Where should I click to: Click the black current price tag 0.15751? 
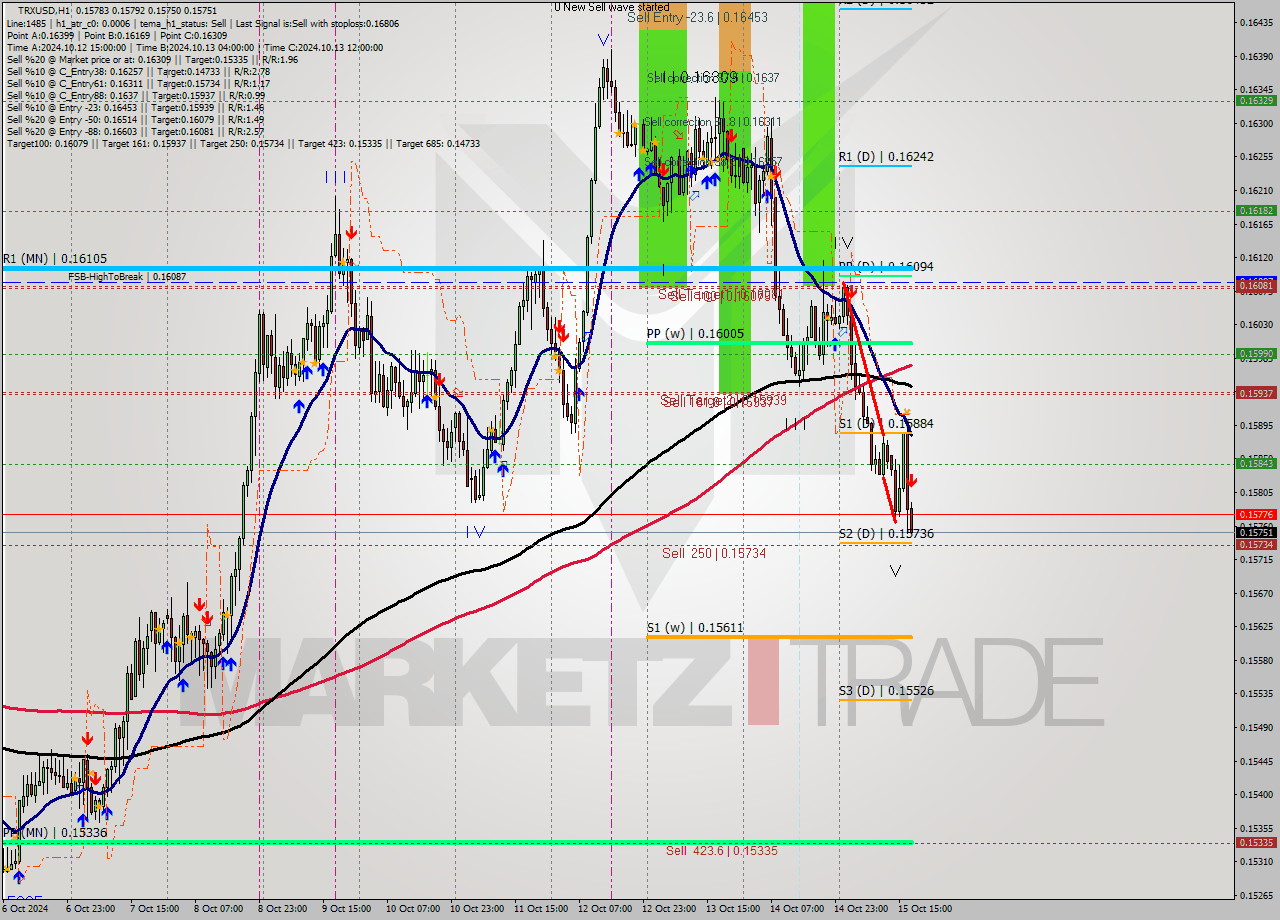point(1256,533)
